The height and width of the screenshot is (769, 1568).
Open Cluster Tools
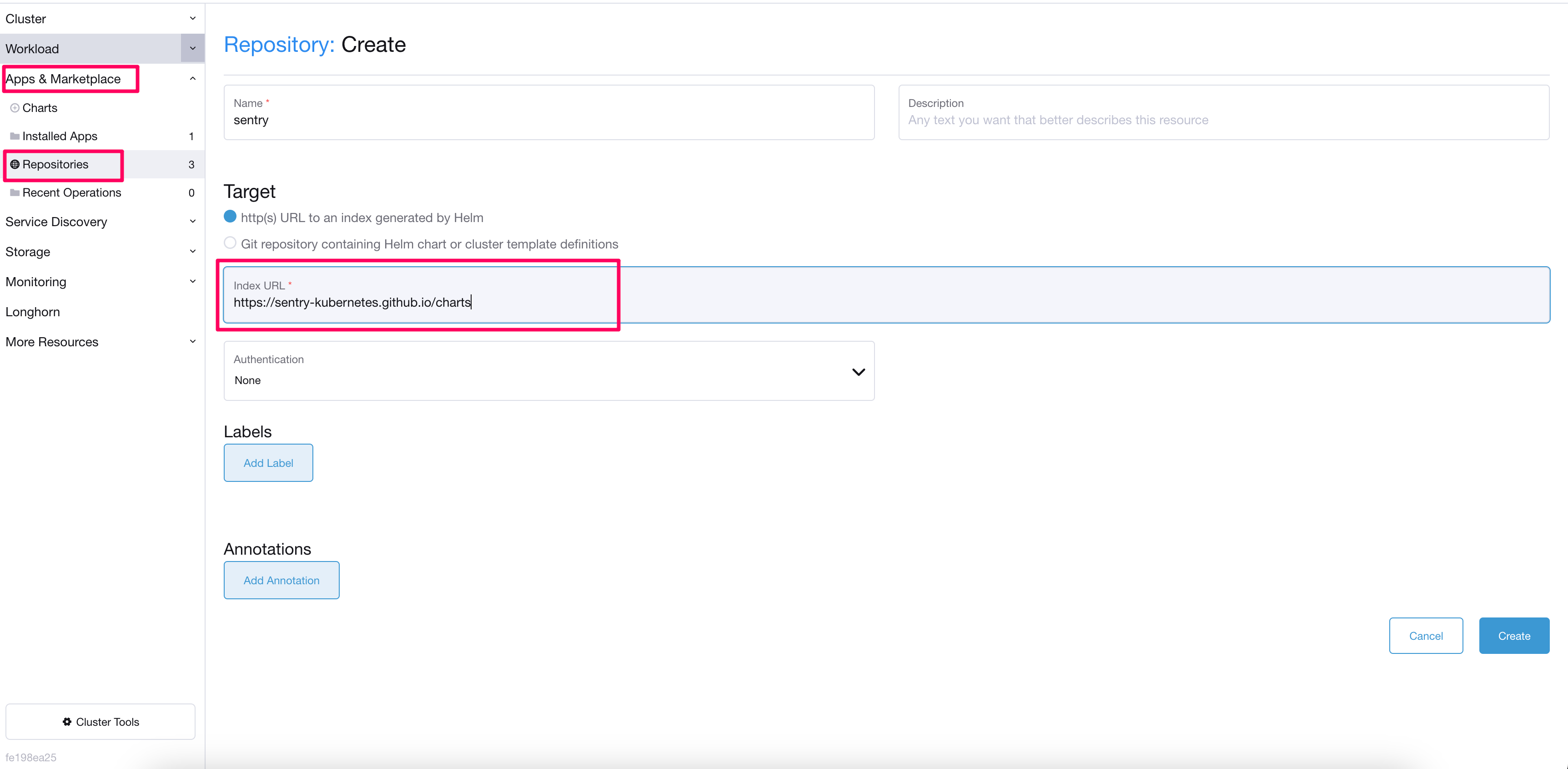(101, 722)
